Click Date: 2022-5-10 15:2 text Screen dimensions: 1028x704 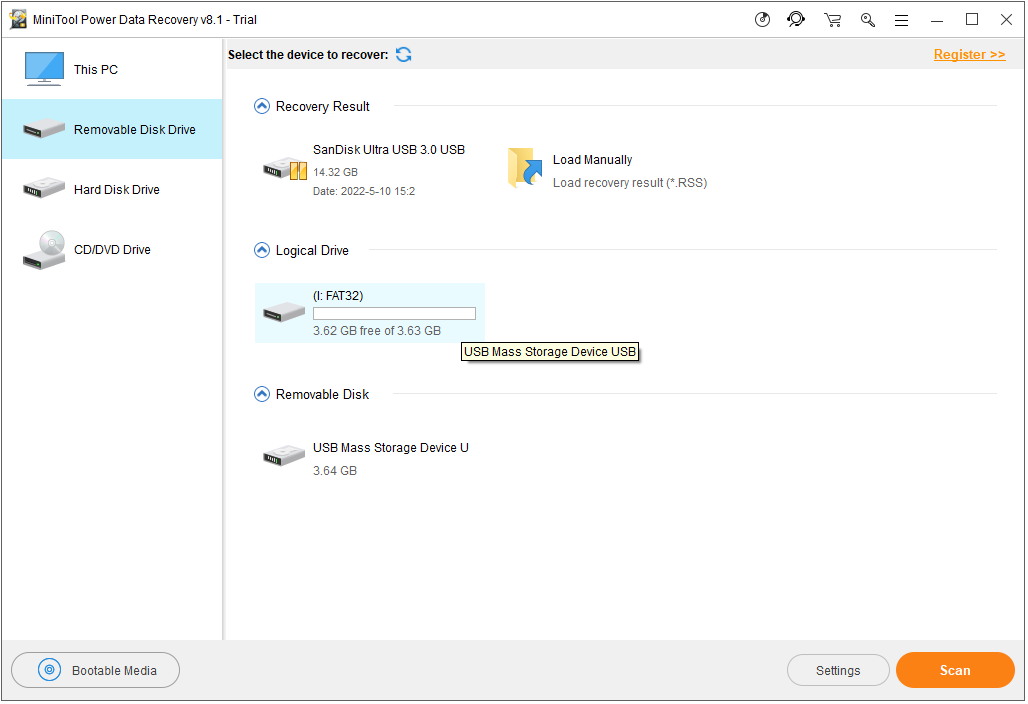click(x=364, y=191)
